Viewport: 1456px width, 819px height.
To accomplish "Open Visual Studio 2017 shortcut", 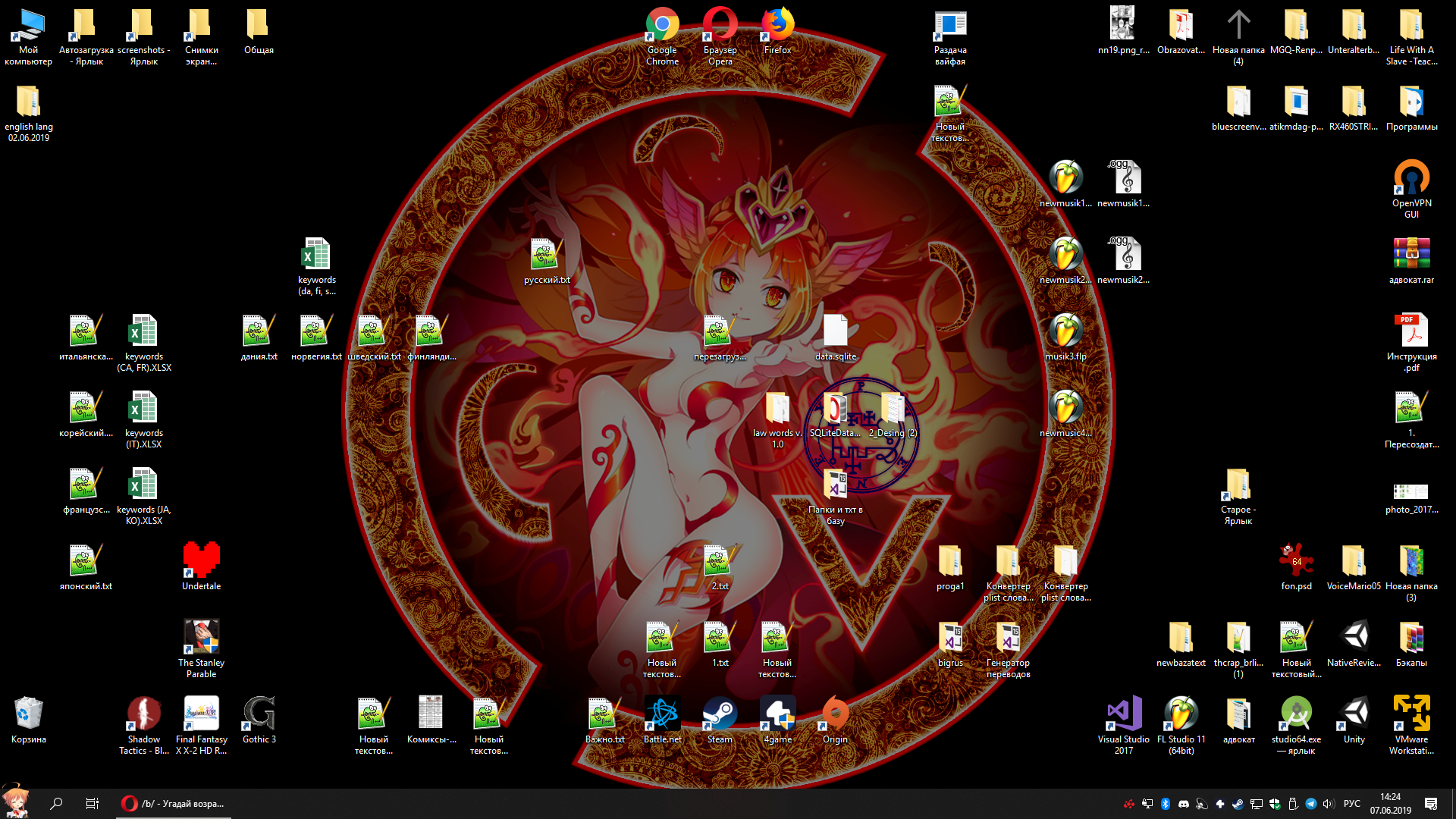I will click(x=1123, y=714).
